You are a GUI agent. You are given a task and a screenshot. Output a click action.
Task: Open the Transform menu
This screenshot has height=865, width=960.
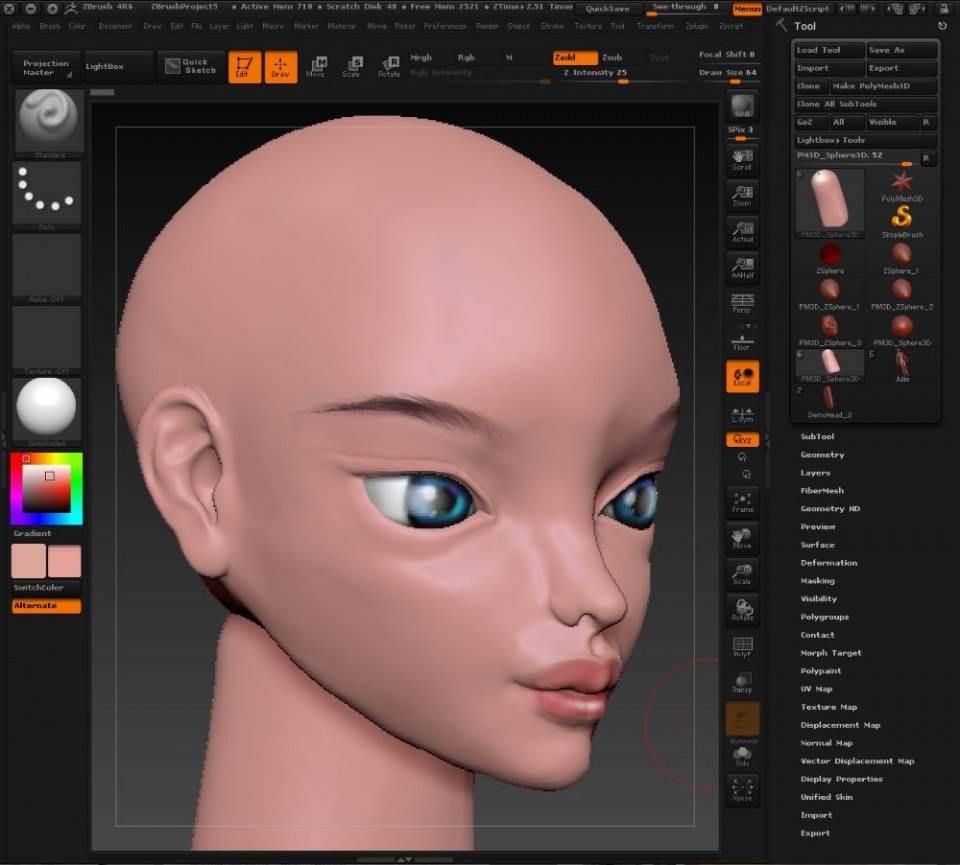655,26
